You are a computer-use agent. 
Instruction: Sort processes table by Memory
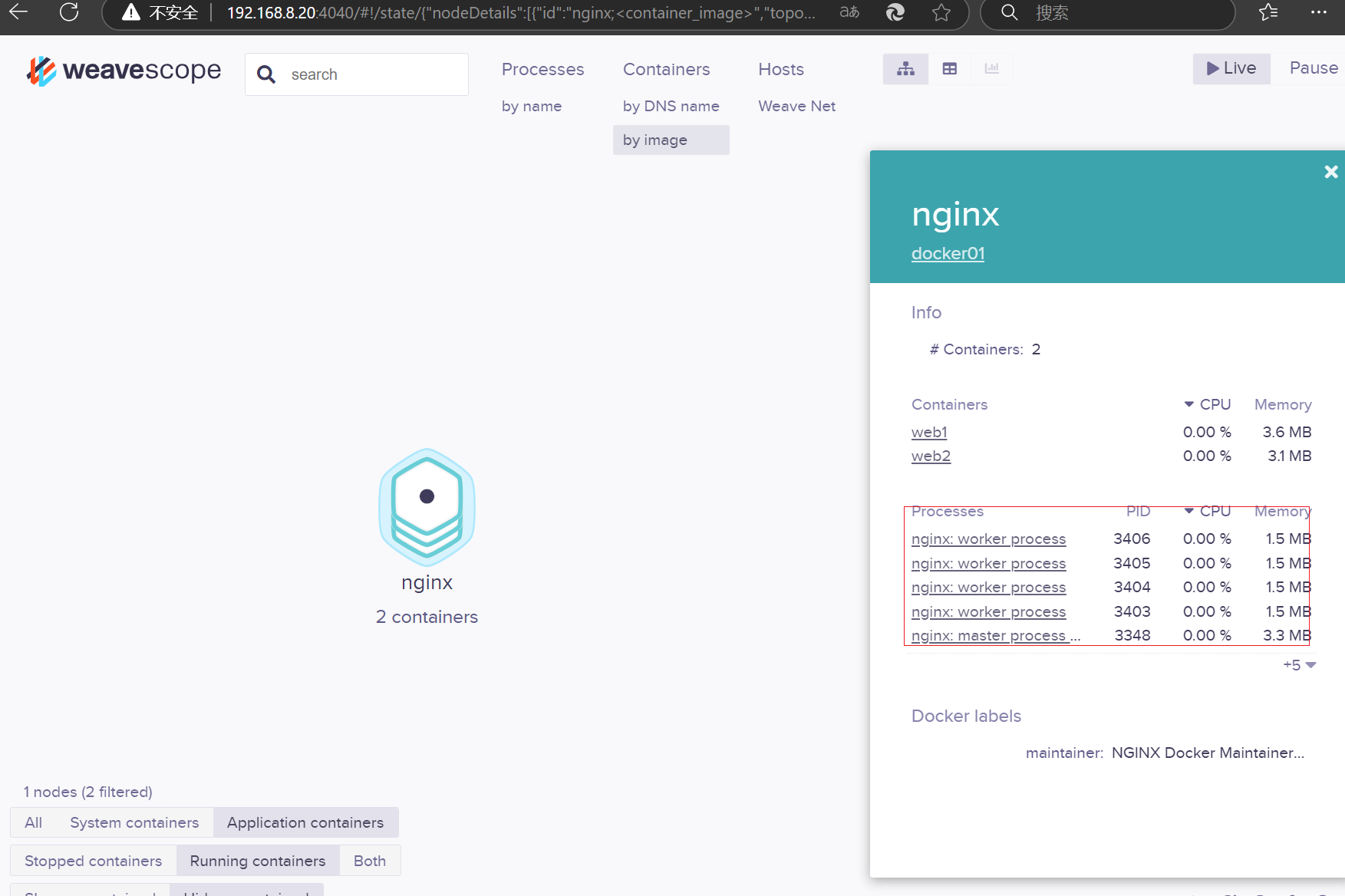(x=1283, y=511)
